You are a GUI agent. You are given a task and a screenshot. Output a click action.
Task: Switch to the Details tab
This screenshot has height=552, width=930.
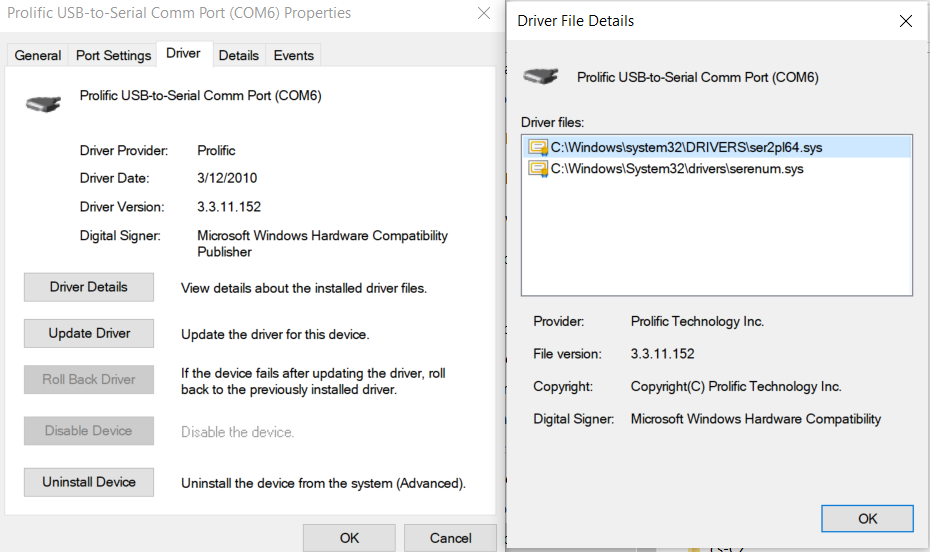click(x=238, y=55)
